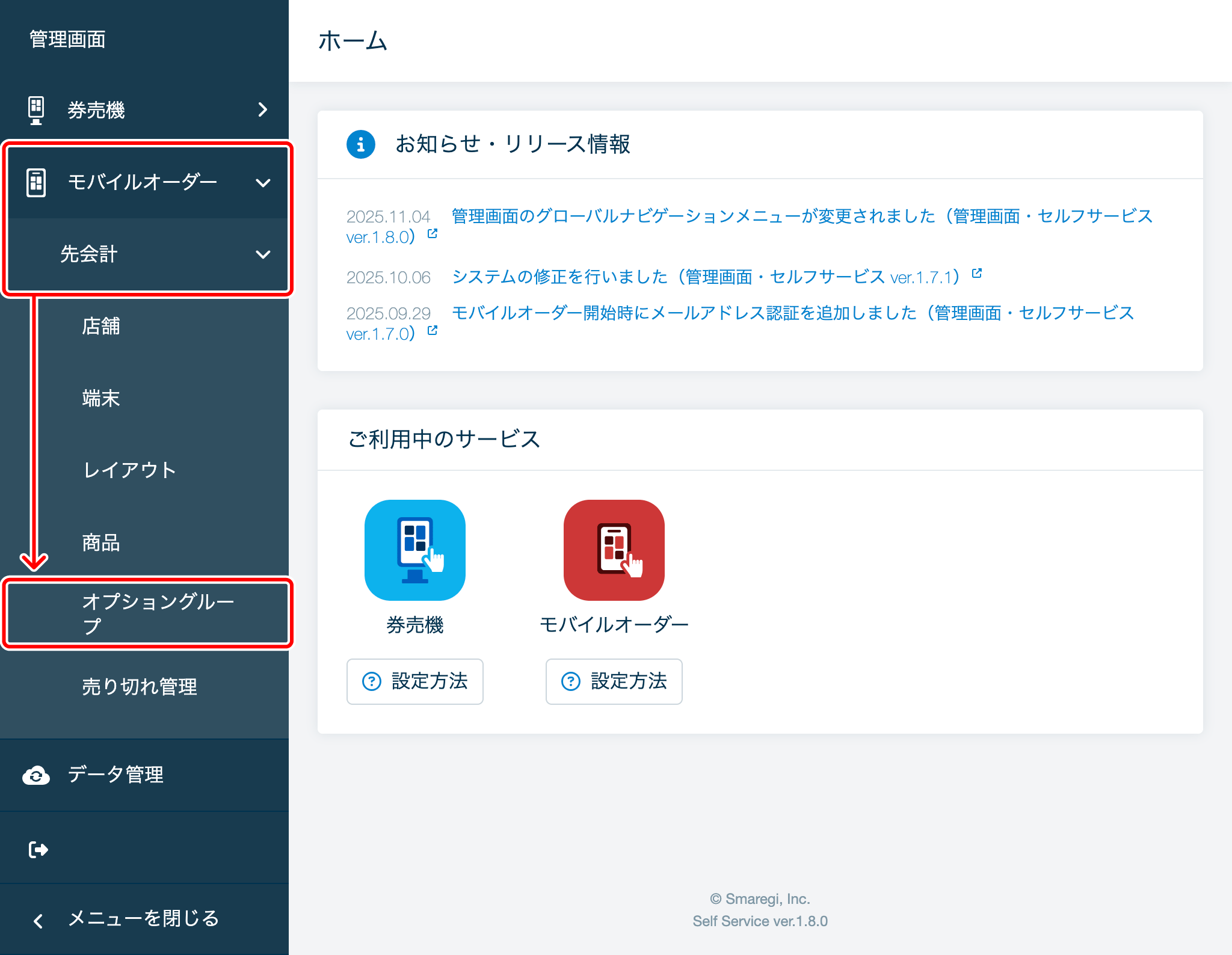Select 売り切れ管理 from the sidebar
1232x955 pixels.
pyautogui.click(x=139, y=687)
